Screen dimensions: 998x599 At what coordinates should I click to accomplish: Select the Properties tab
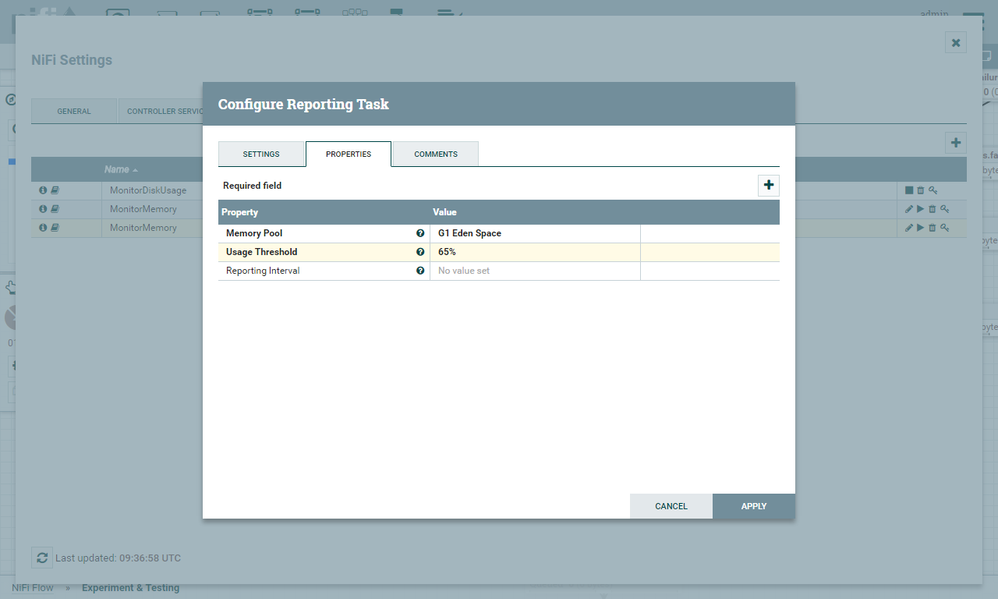point(348,154)
